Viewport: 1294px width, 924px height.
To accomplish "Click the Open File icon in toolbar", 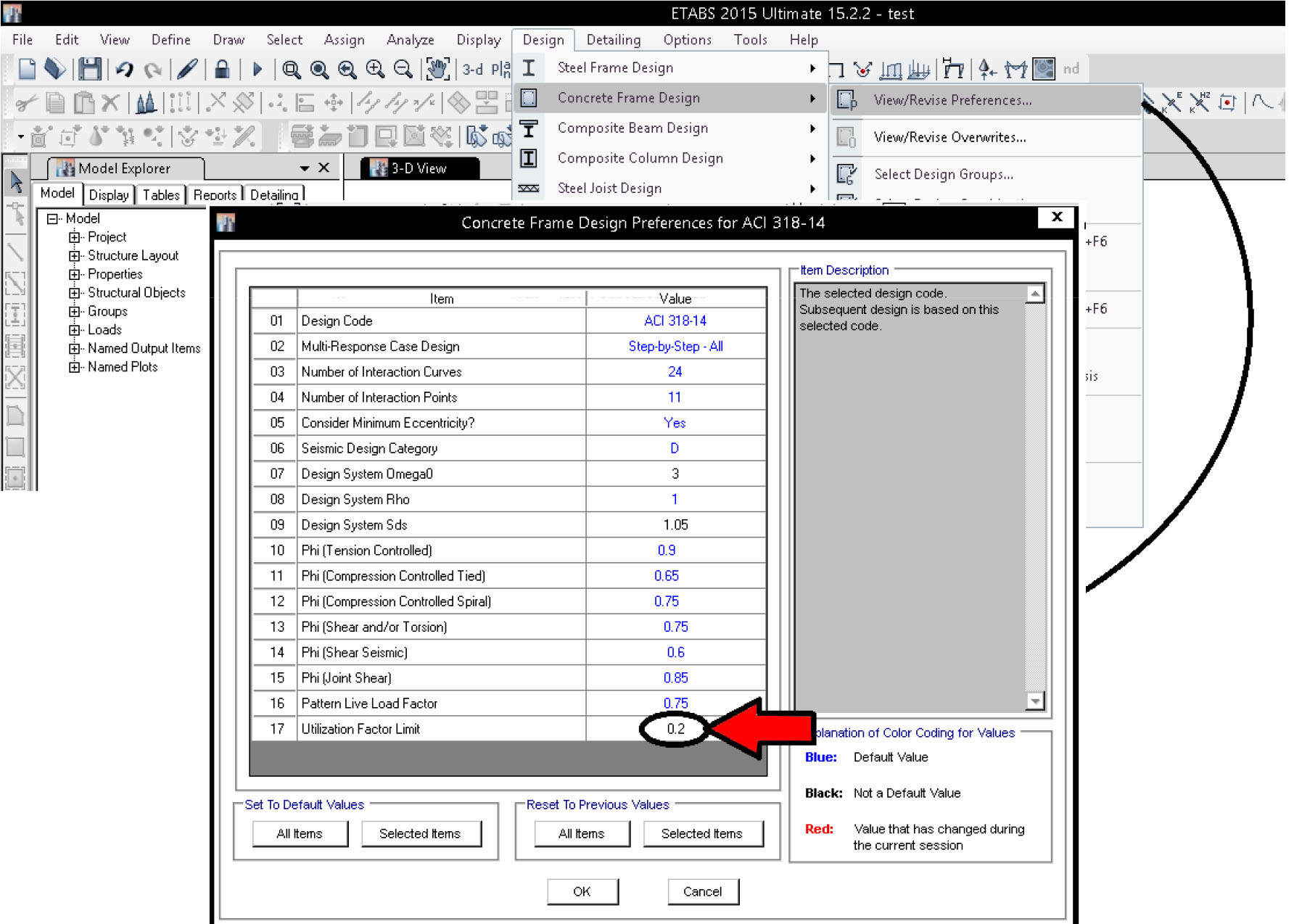I will [55, 69].
